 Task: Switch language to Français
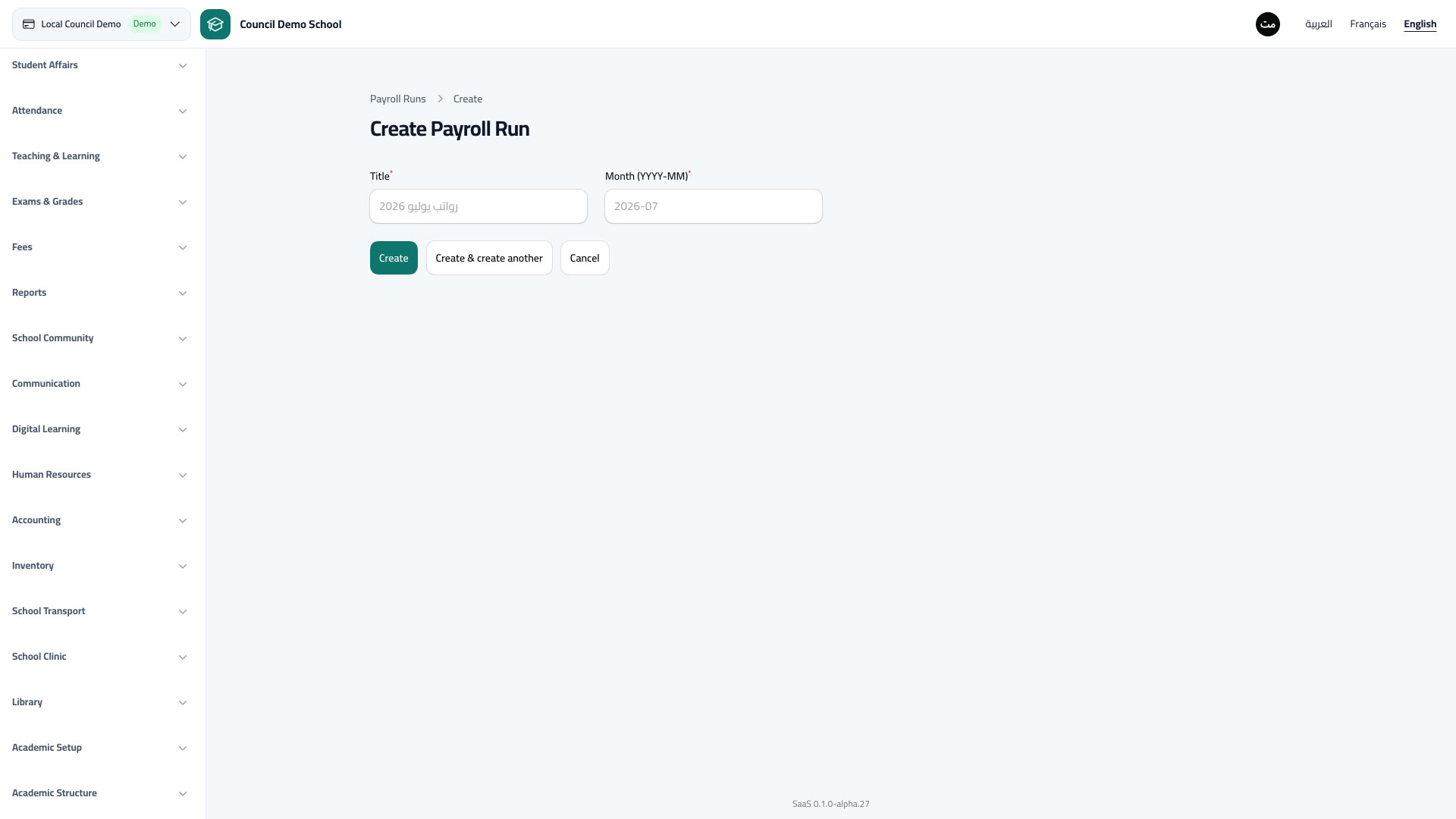(1368, 24)
